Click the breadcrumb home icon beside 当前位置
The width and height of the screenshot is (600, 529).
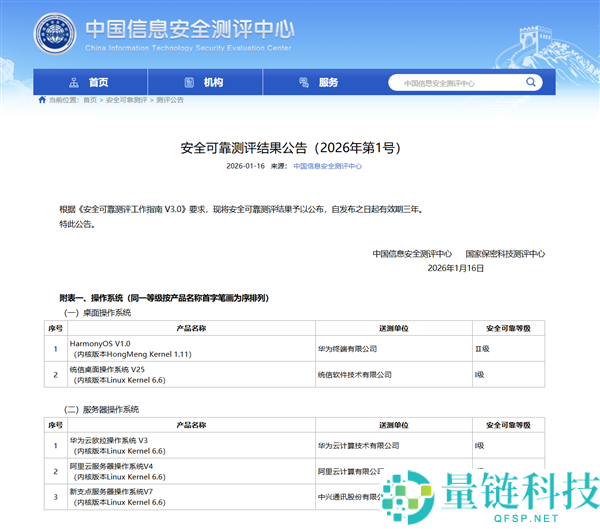pos(41,100)
